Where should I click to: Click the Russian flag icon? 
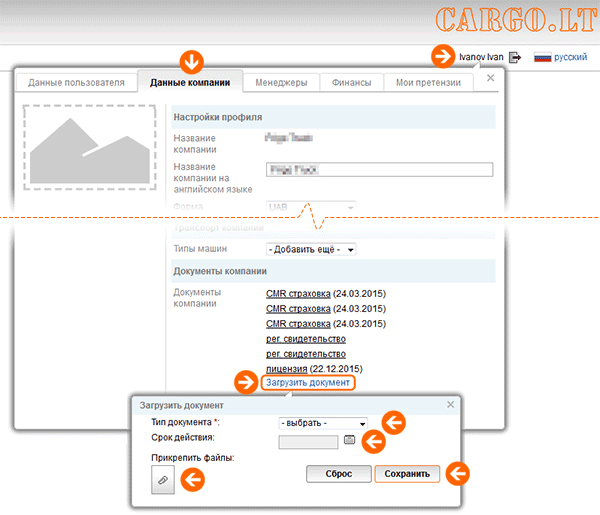[x=543, y=58]
